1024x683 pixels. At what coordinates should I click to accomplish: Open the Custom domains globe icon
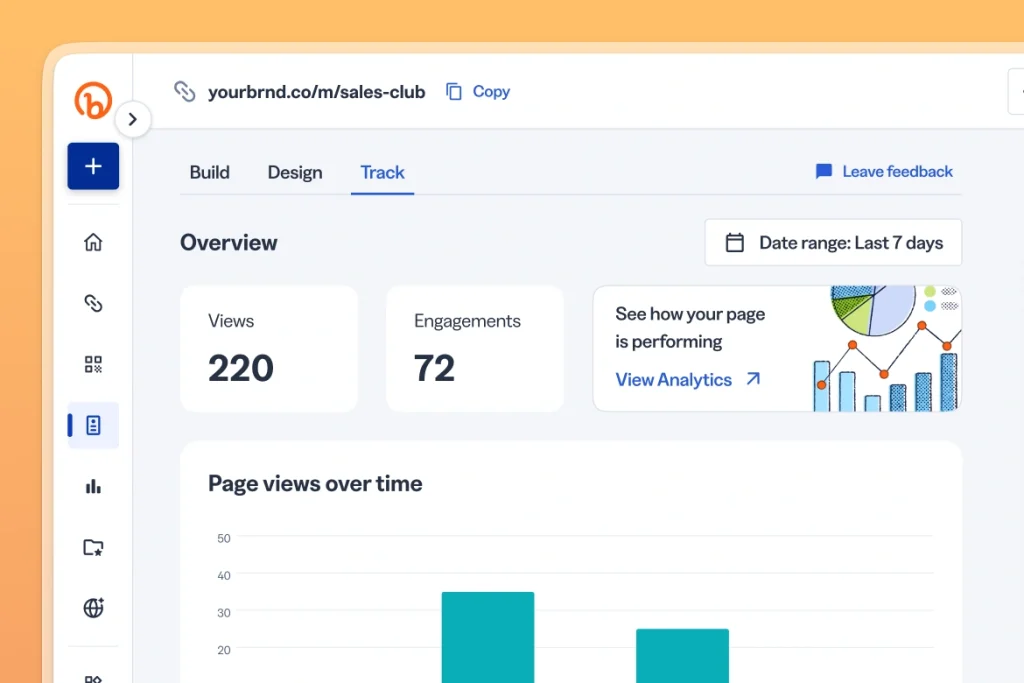(93, 608)
